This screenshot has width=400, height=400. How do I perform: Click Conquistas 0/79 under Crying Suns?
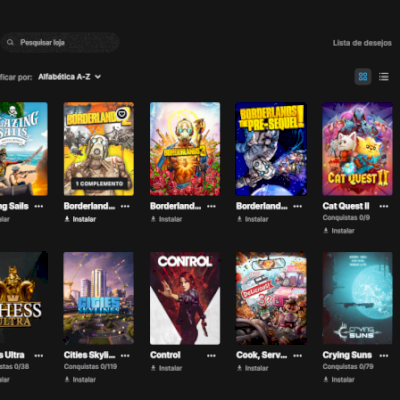coord(348,367)
